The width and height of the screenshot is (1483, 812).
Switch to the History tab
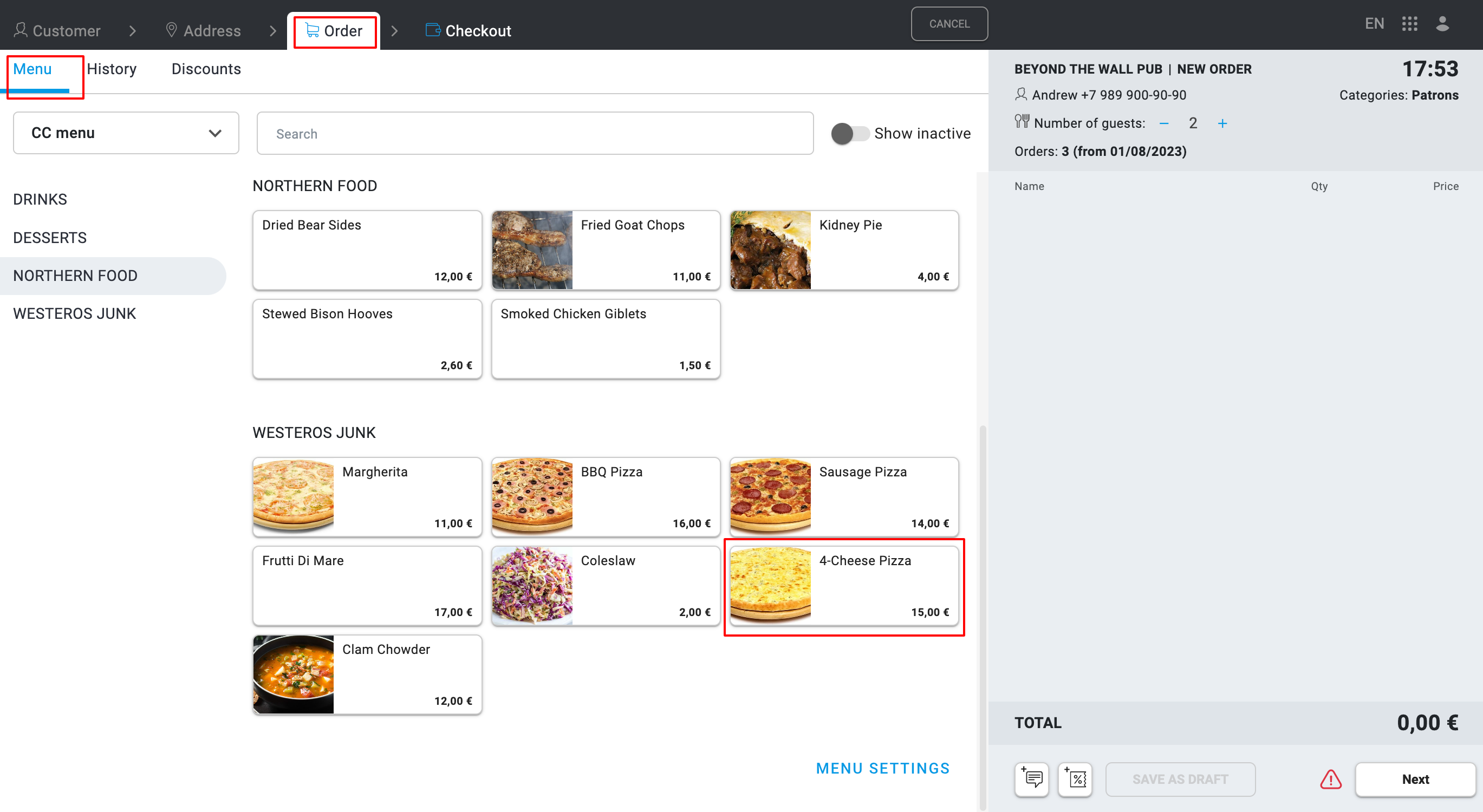click(112, 69)
